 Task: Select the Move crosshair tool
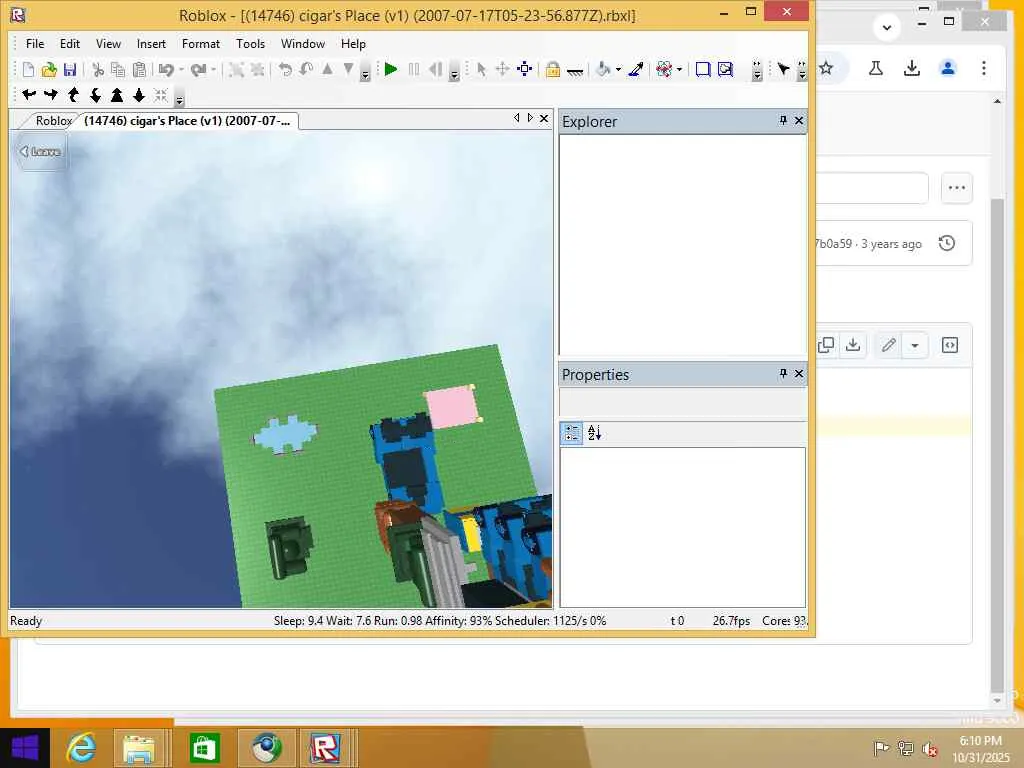tap(502, 69)
